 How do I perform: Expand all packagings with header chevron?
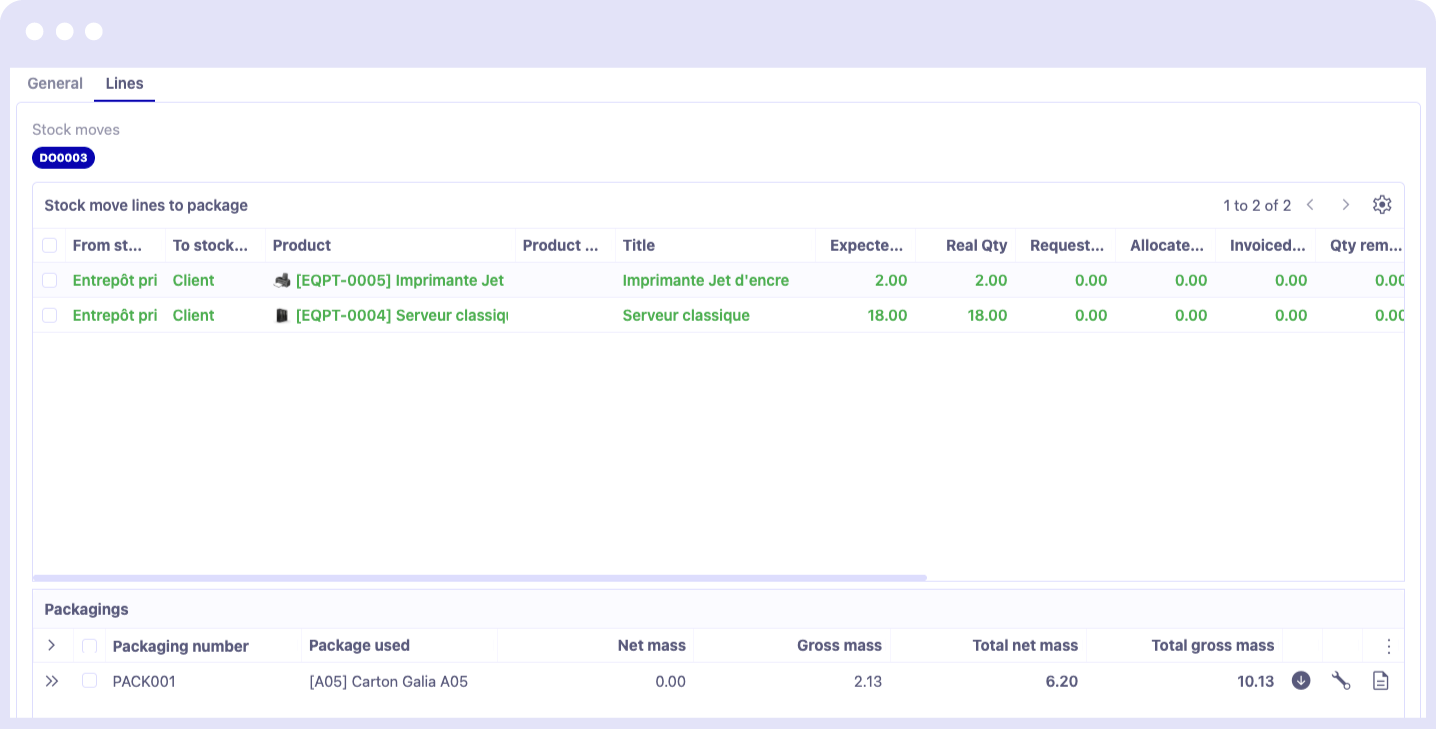[52, 646]
